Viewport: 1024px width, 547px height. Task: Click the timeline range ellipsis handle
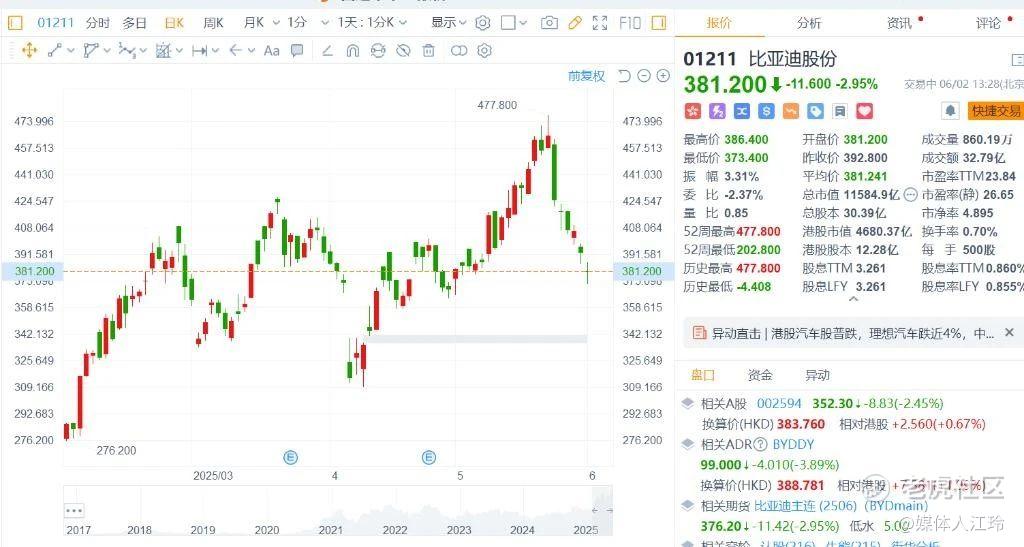(x=74, y=510)
